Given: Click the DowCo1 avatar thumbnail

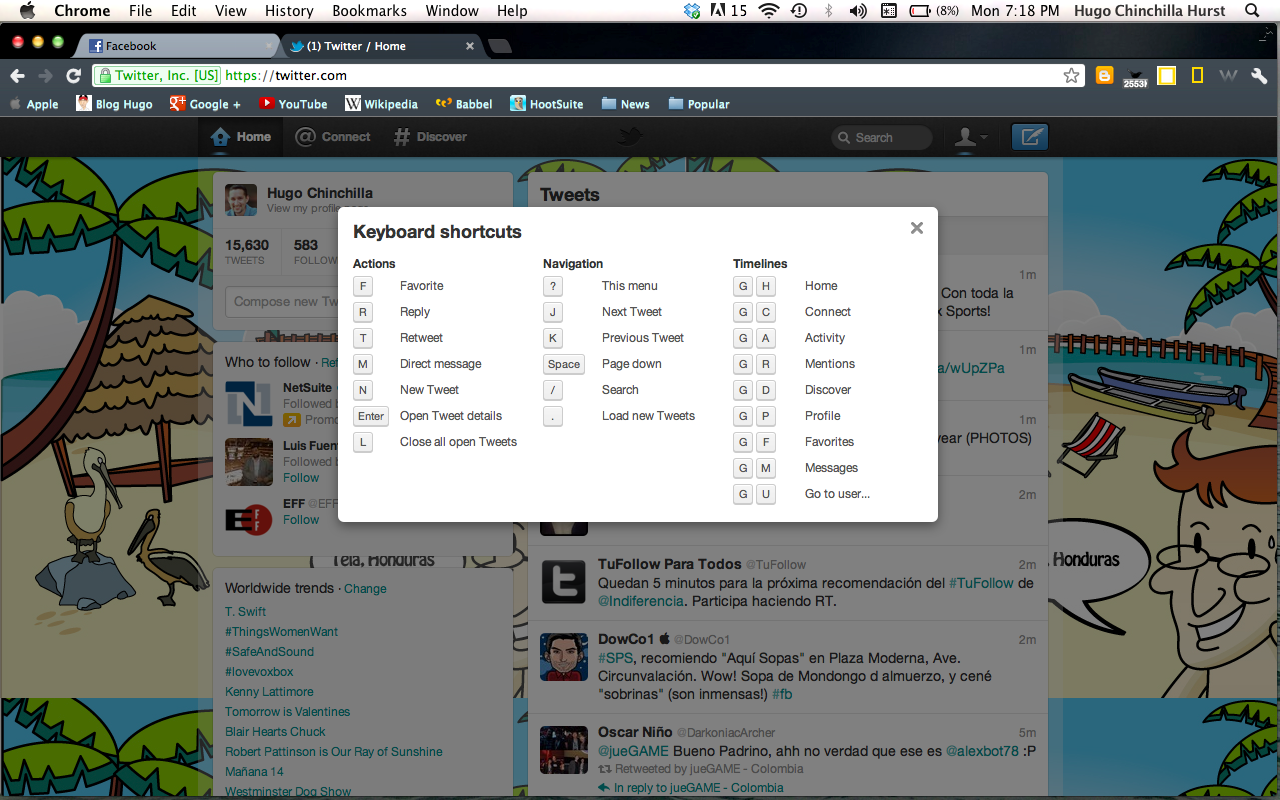Looking at the screenshot, I should (x=564, y=657).
